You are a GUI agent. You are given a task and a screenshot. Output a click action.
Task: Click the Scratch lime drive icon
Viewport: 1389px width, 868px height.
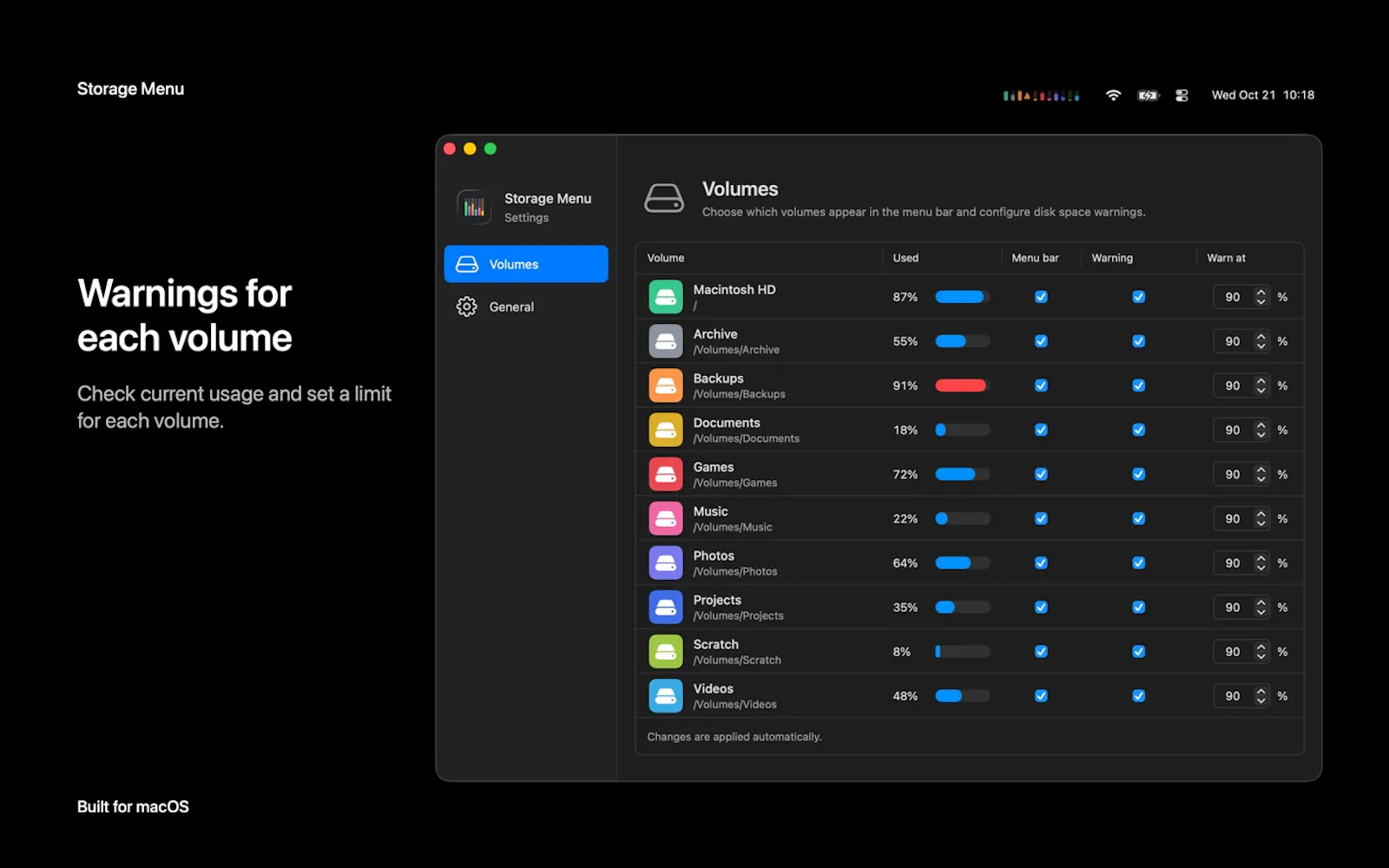666,651
